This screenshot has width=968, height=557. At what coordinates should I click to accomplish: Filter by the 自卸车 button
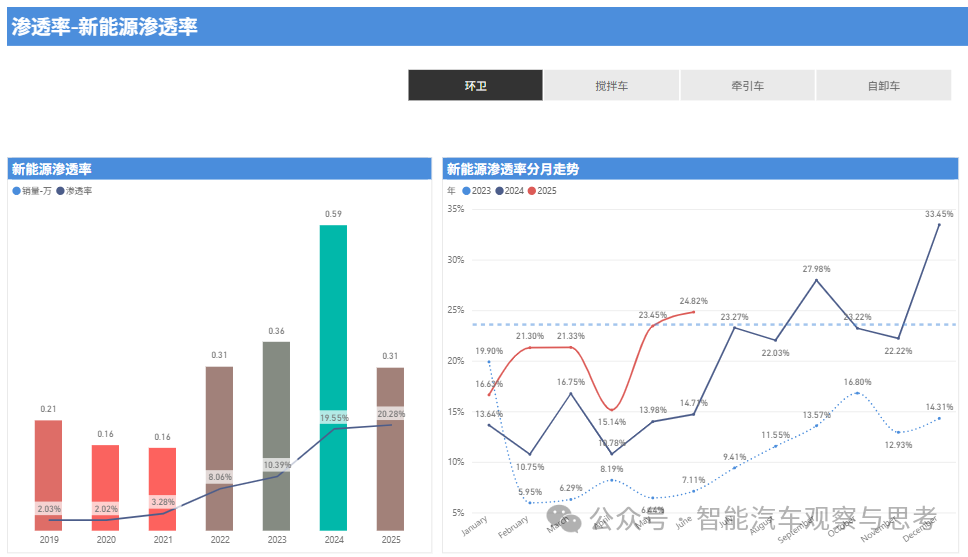pyautogui.click(x=883, y=85)
